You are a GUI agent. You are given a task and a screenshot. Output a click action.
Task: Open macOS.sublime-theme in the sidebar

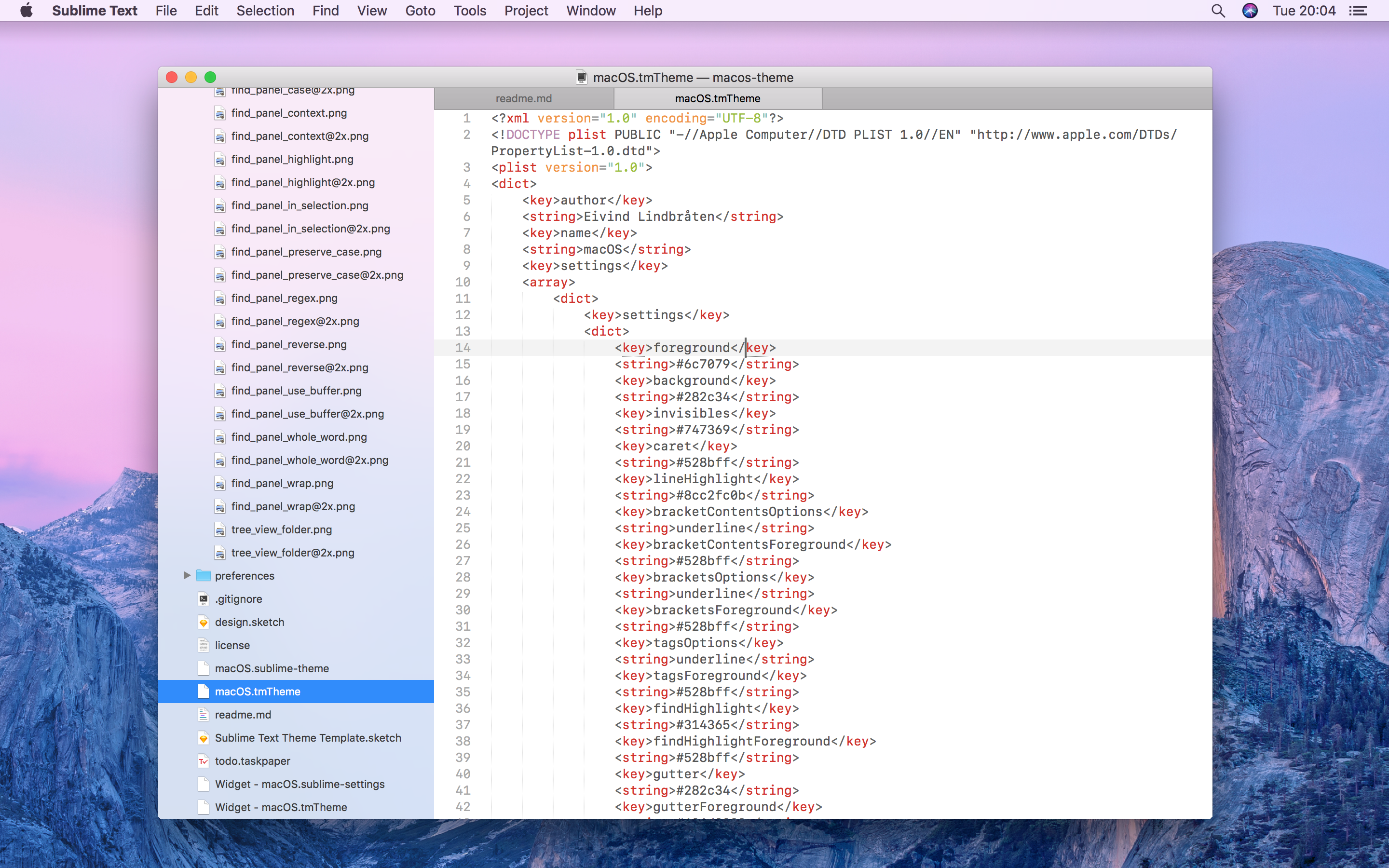tap(272, 668)
